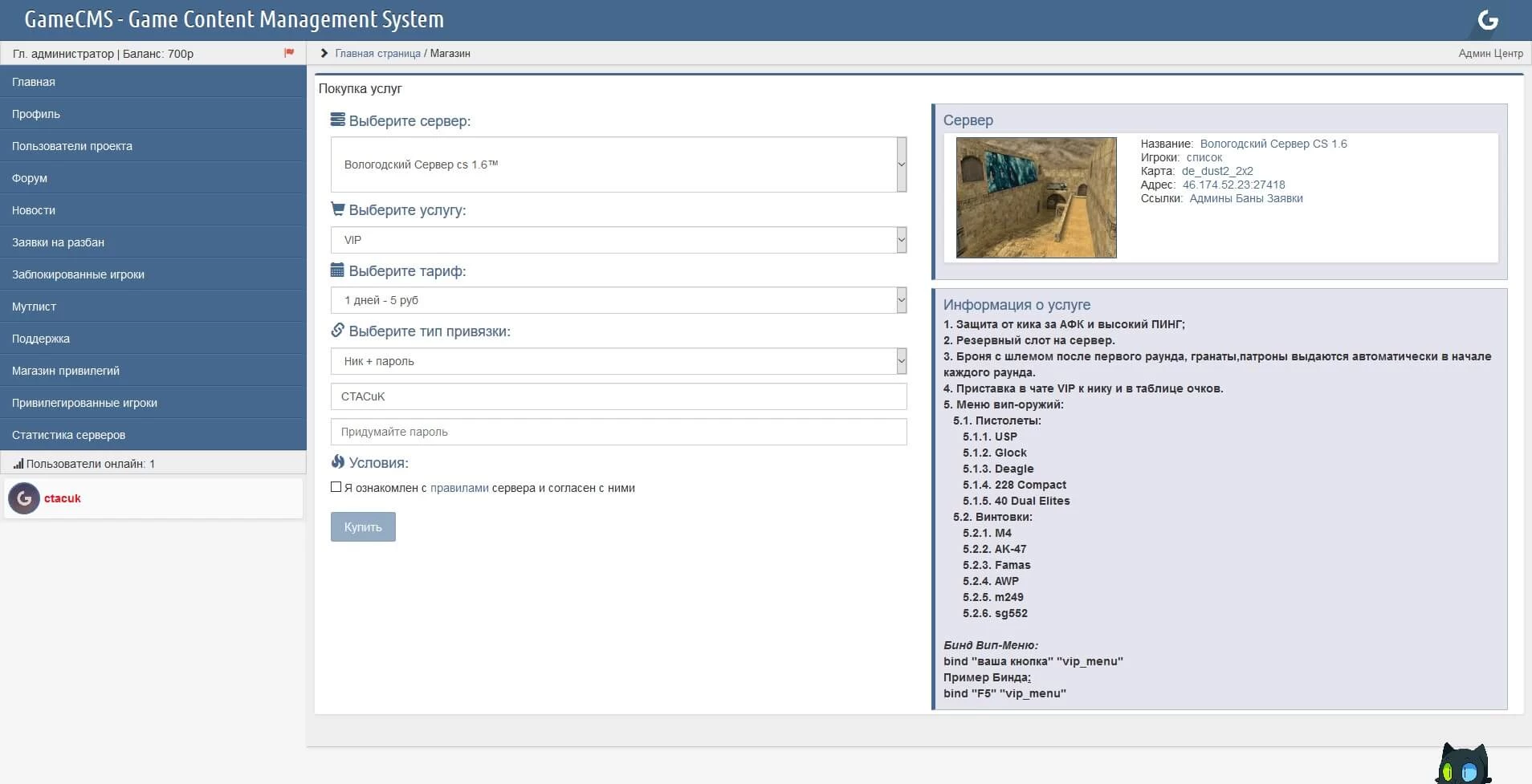
Task: Select 'Статистика серверов' in sidebar menu
Action: 68,435
